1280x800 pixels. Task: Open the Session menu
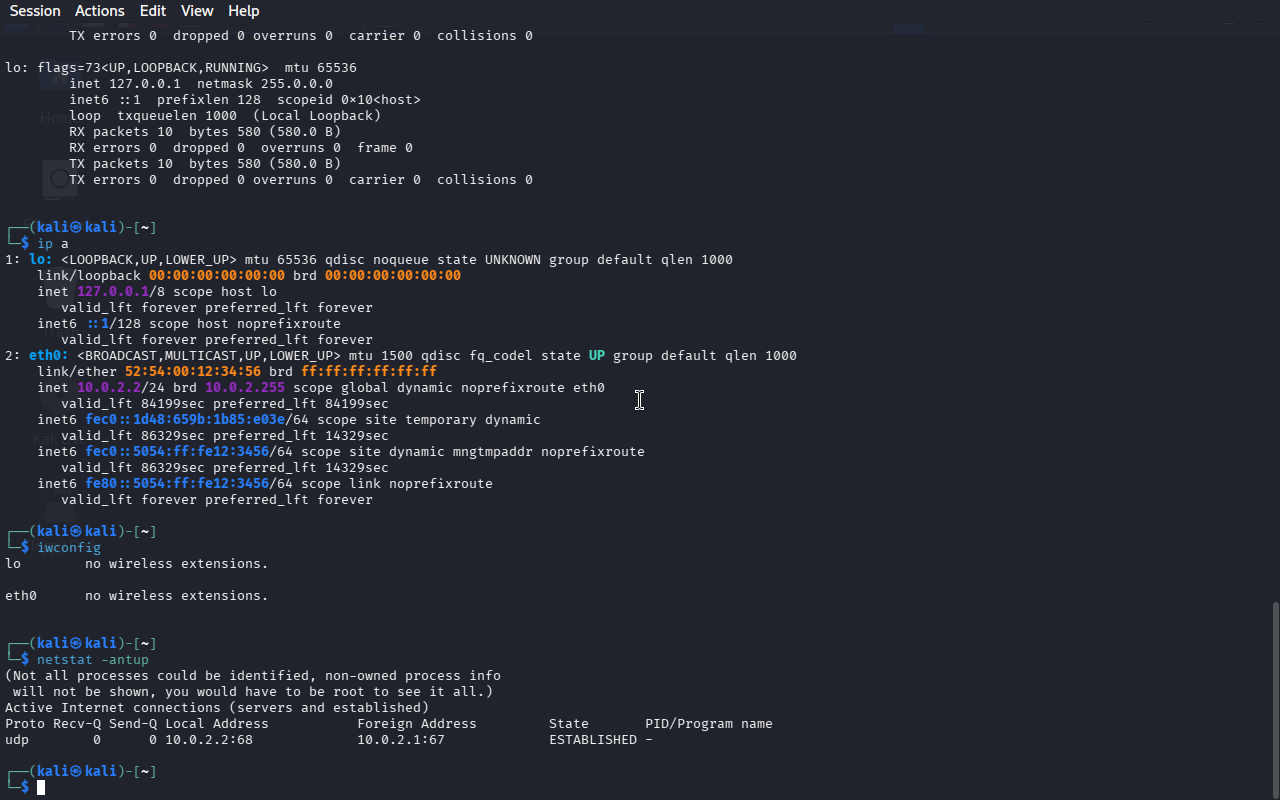coord(35,11)
